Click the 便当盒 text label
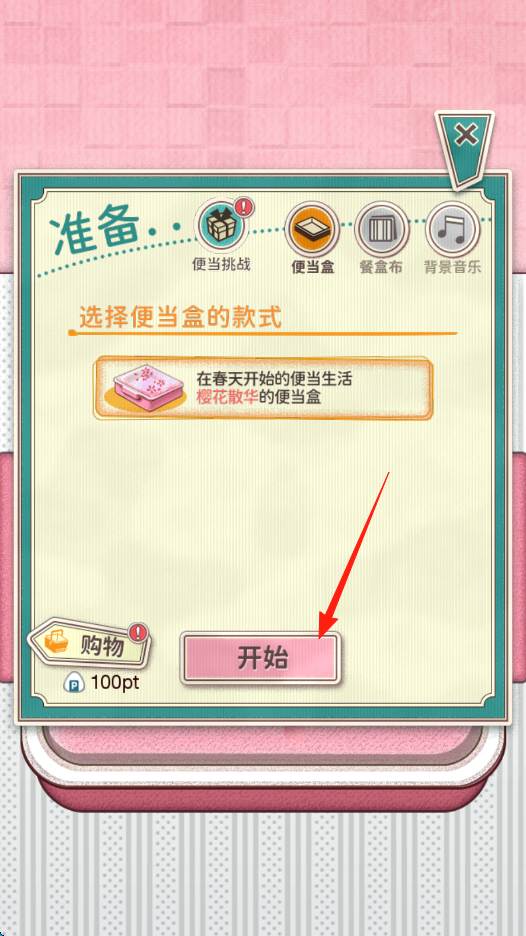 (312, 267)
